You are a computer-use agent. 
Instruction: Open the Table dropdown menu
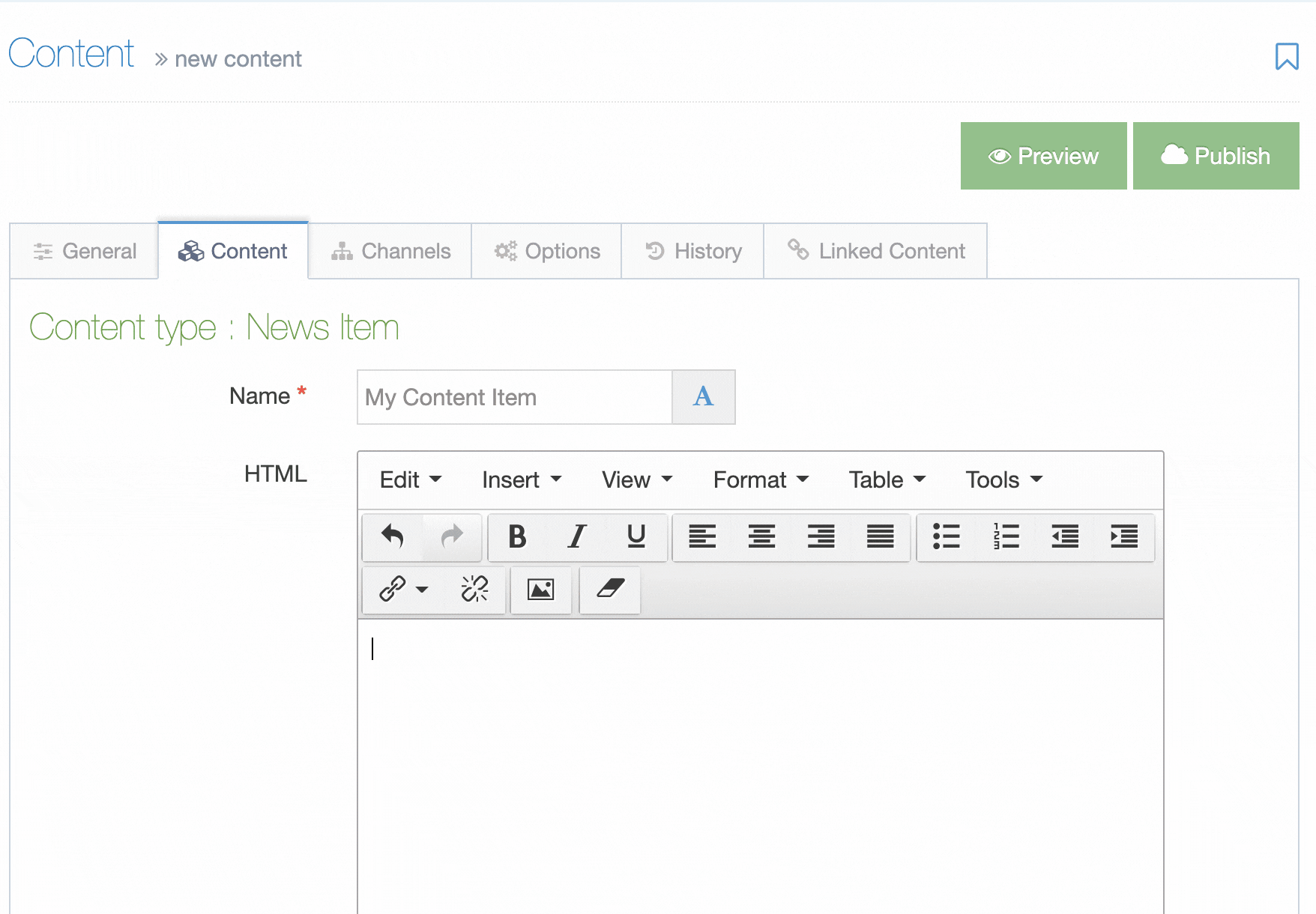point(887,479)
